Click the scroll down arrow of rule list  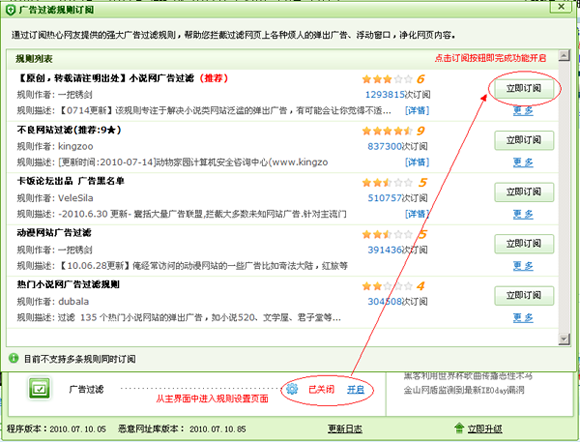point(564,339)
